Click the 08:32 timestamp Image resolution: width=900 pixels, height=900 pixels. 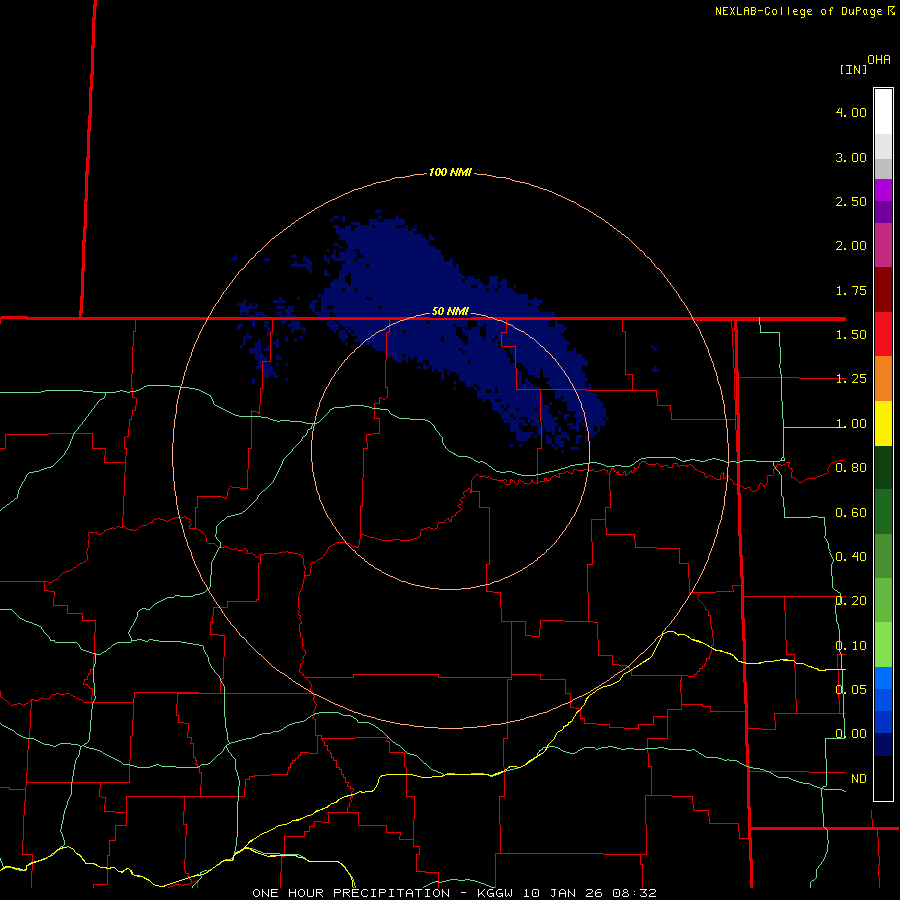[x=634, y=893]
